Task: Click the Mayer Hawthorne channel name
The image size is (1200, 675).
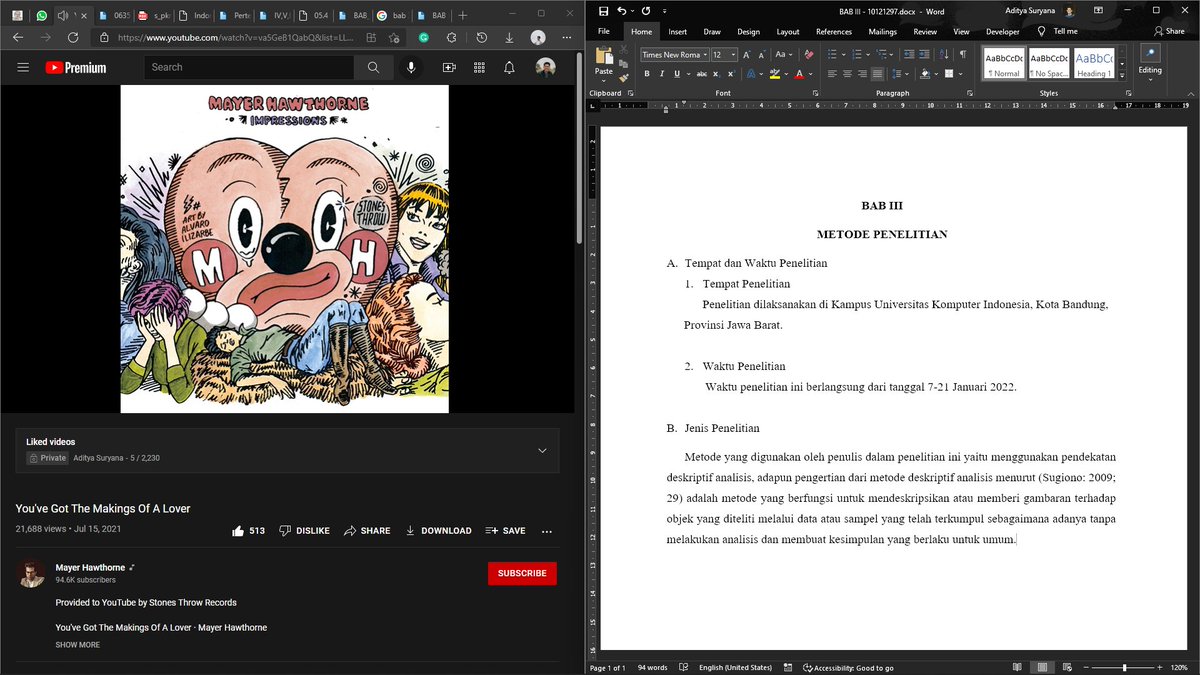Action: coord(90,567)
